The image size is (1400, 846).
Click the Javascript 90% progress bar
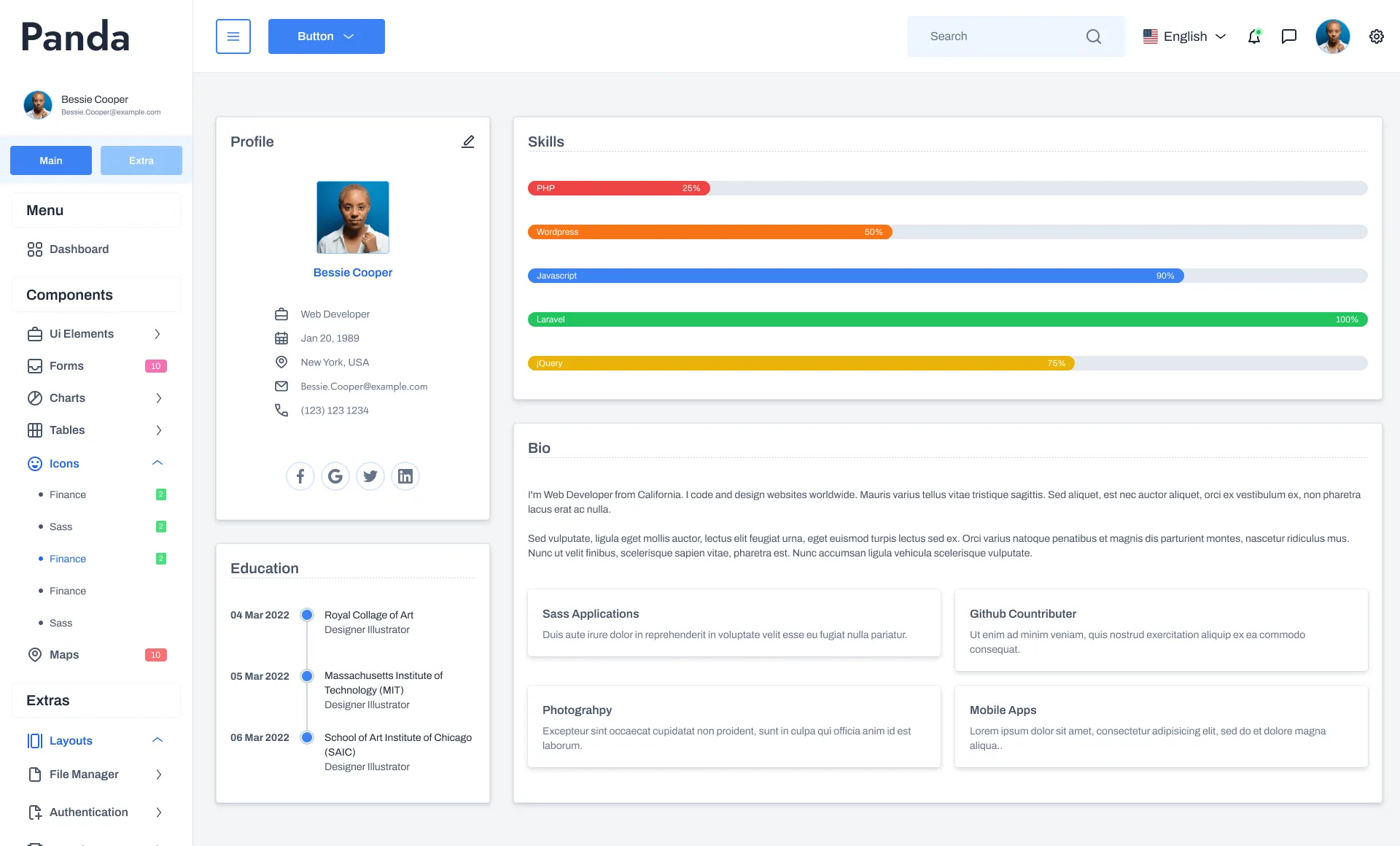(x=855, y=276)
